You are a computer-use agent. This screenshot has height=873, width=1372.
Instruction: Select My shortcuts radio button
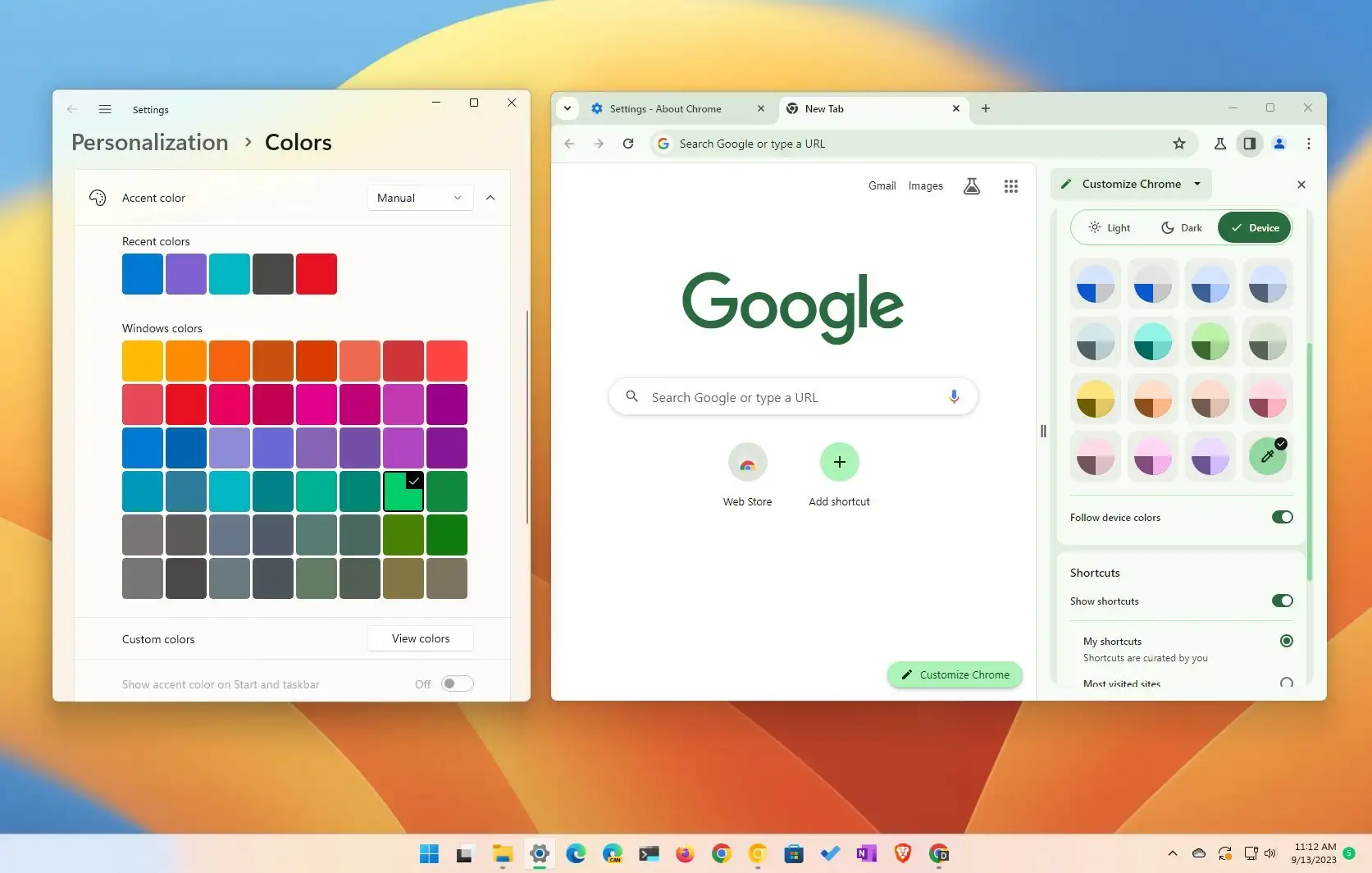1287,641
